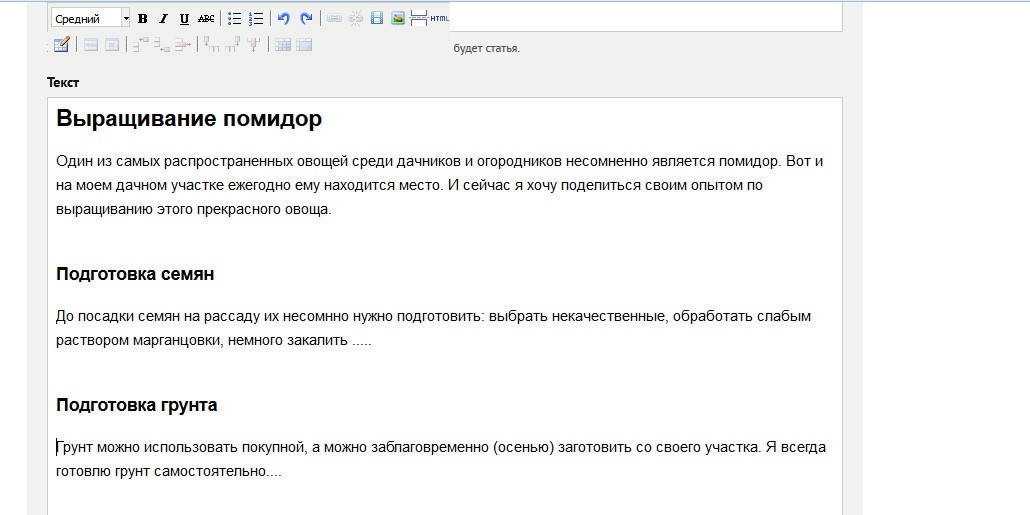Insert table column after
The width and height of the screenshot is (1030, 515).
[233, 44]
